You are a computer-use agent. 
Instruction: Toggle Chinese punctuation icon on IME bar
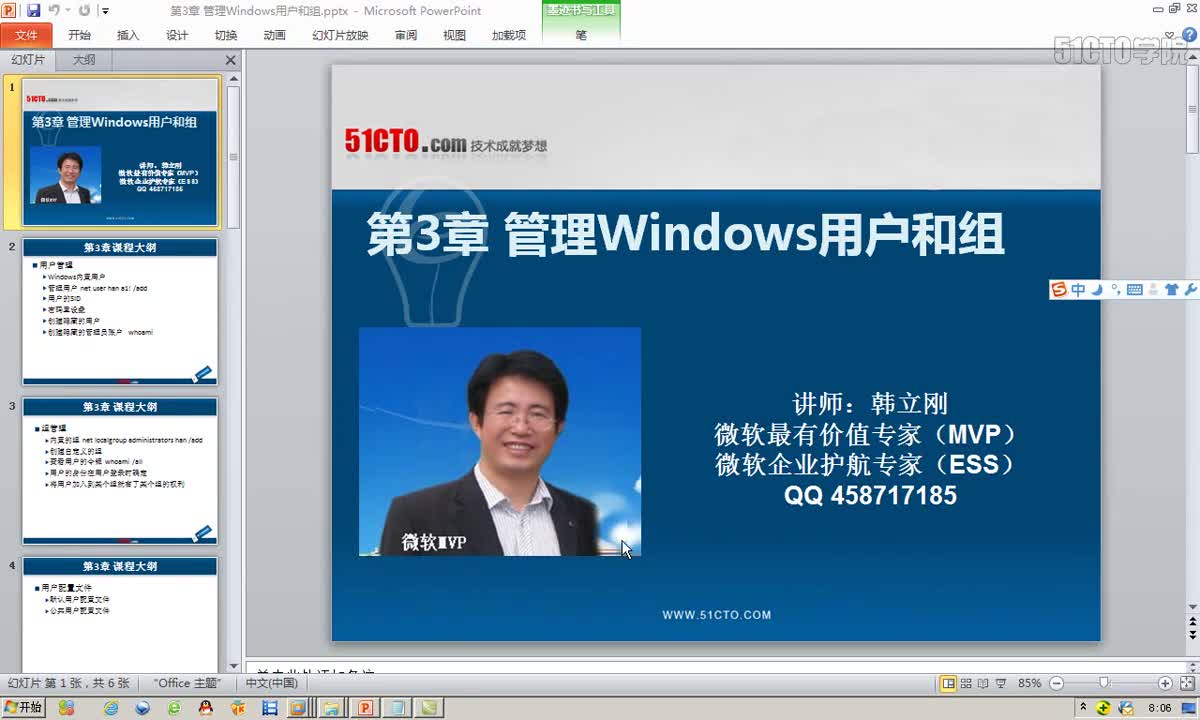tap(1115, 290)
